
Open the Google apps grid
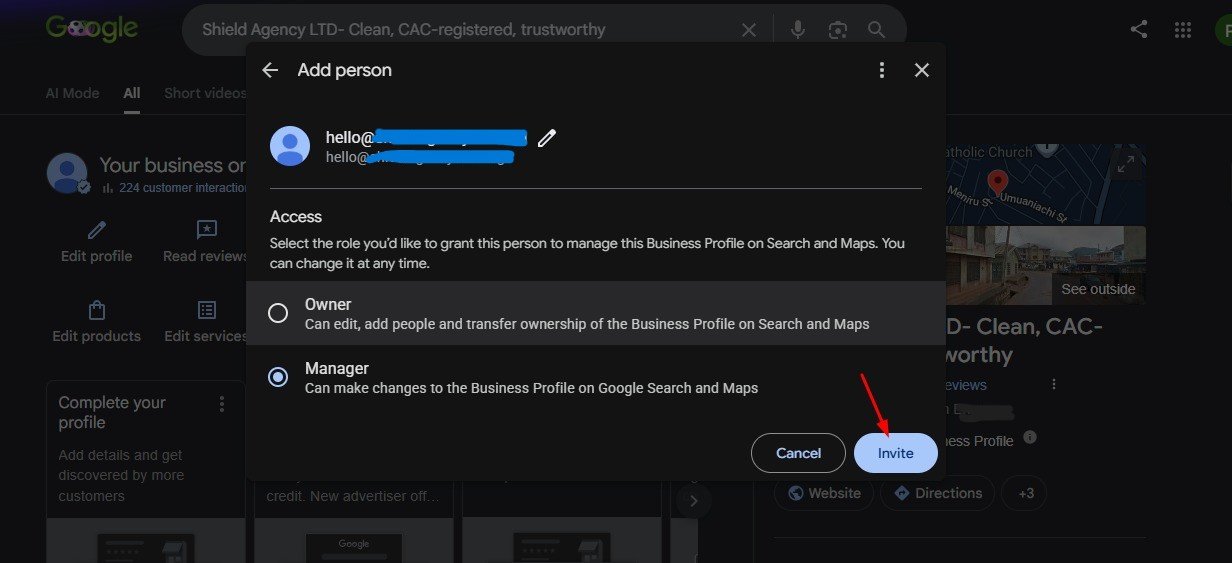pyautogui.click(x=1183, y=29)
